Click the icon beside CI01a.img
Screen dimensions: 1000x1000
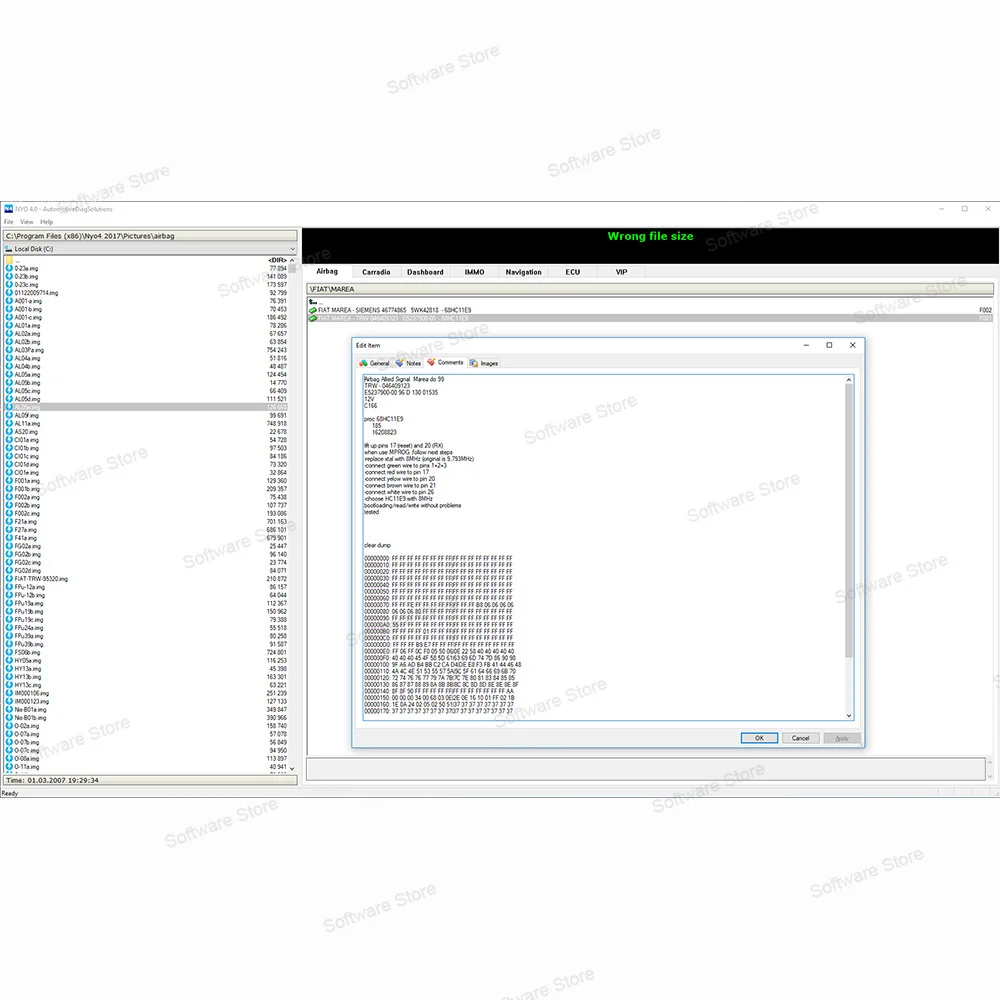[x=9, y=440]
